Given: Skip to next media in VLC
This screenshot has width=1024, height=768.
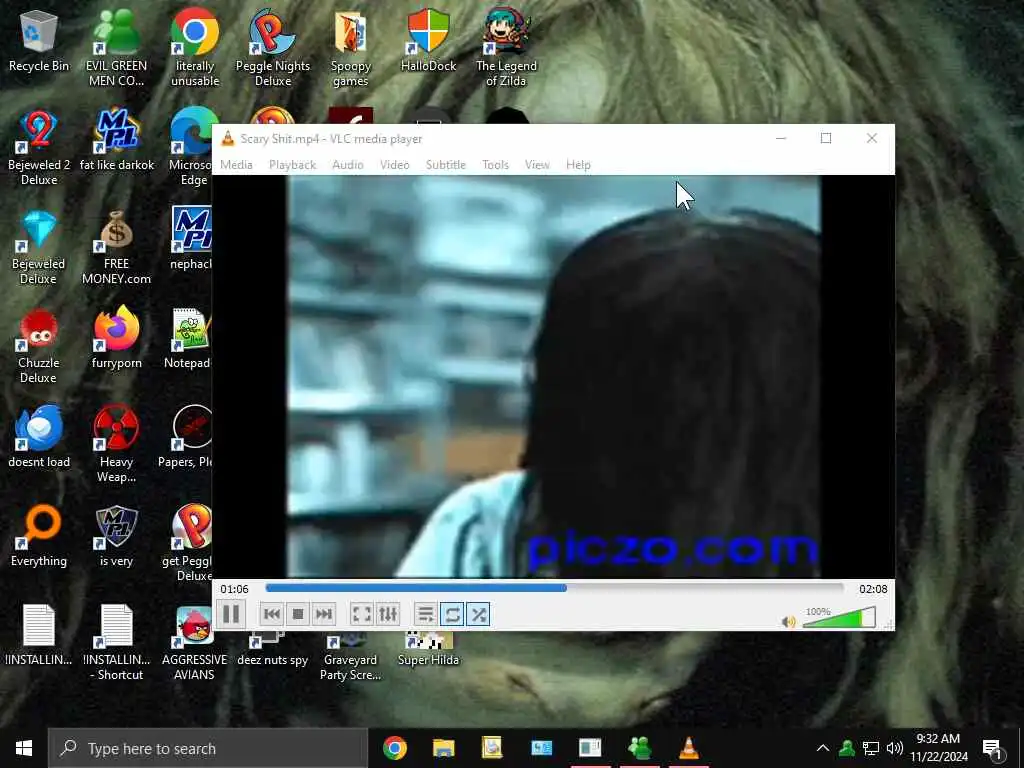Looking at the screenshot, I should point(323,614).
